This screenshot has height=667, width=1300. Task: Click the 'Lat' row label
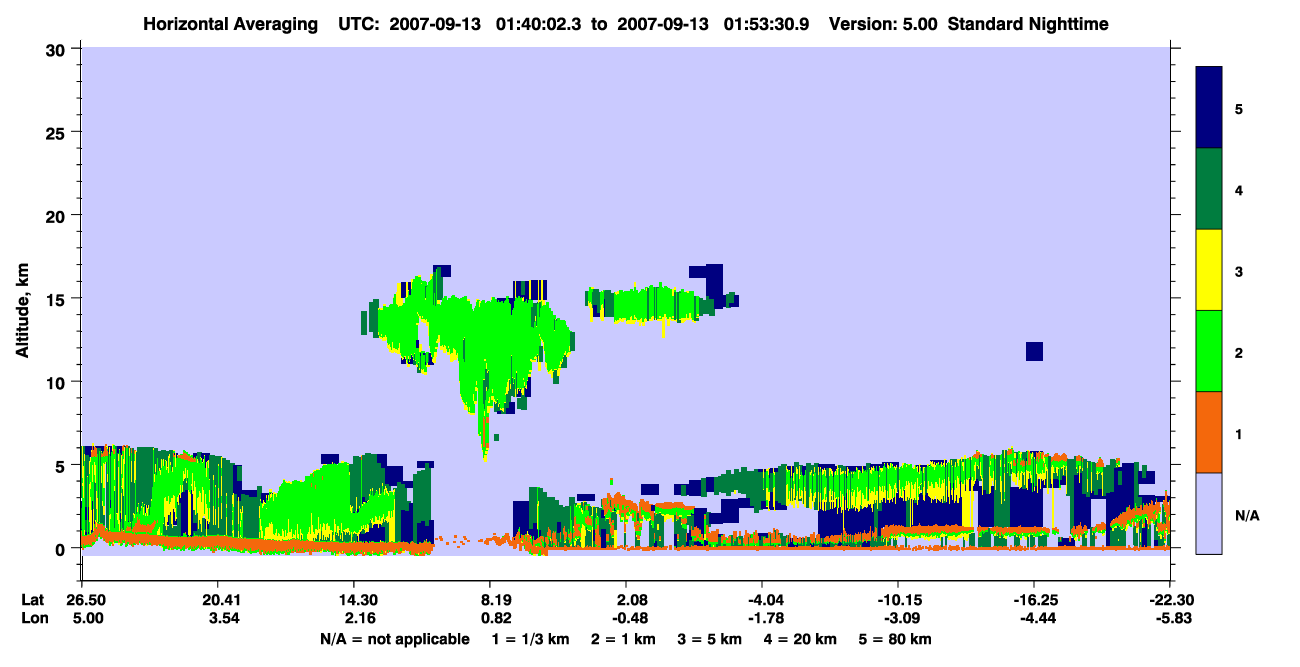32,600
